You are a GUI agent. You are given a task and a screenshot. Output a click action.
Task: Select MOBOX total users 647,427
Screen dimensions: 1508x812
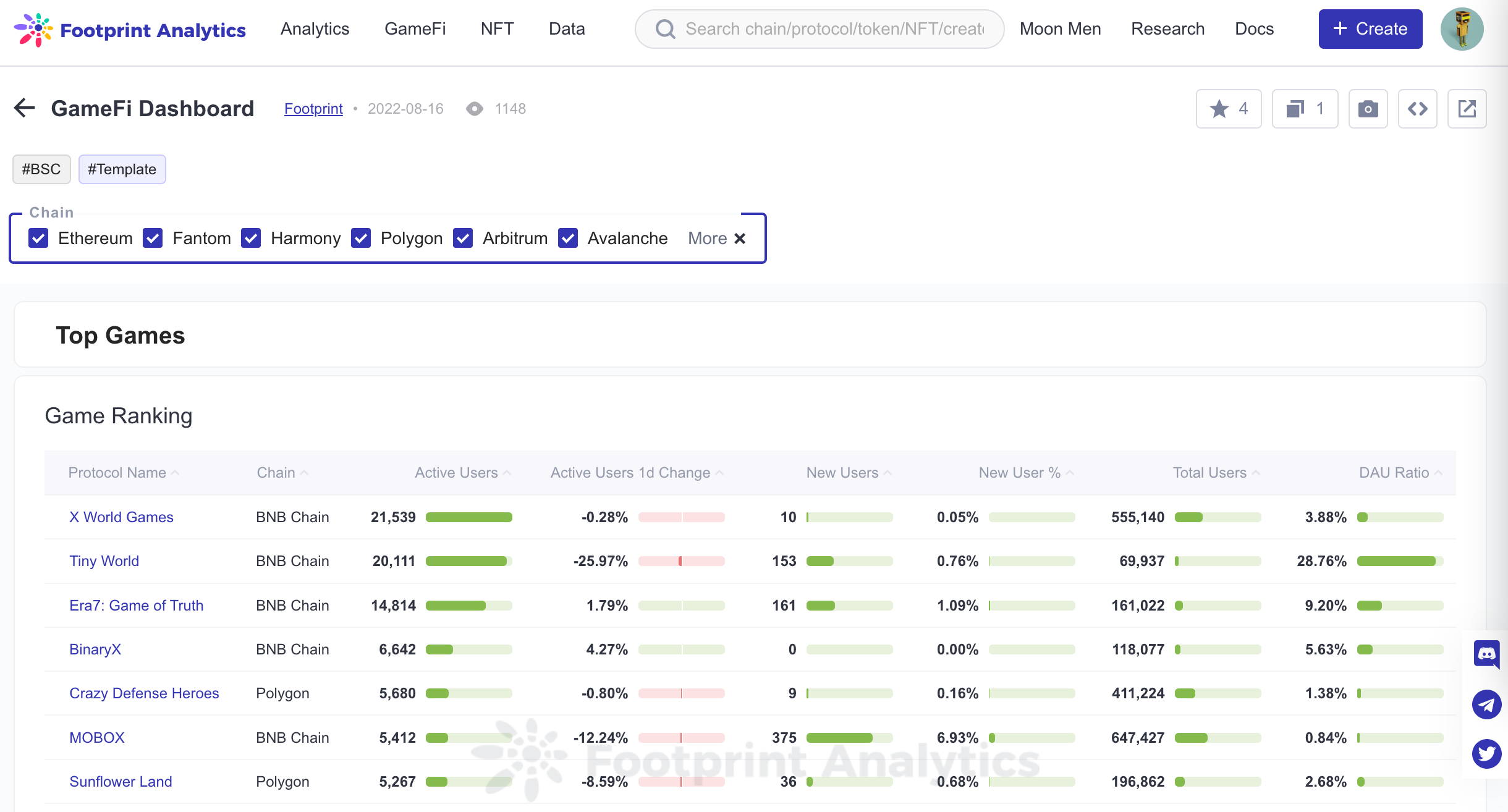pos(1138,738)
